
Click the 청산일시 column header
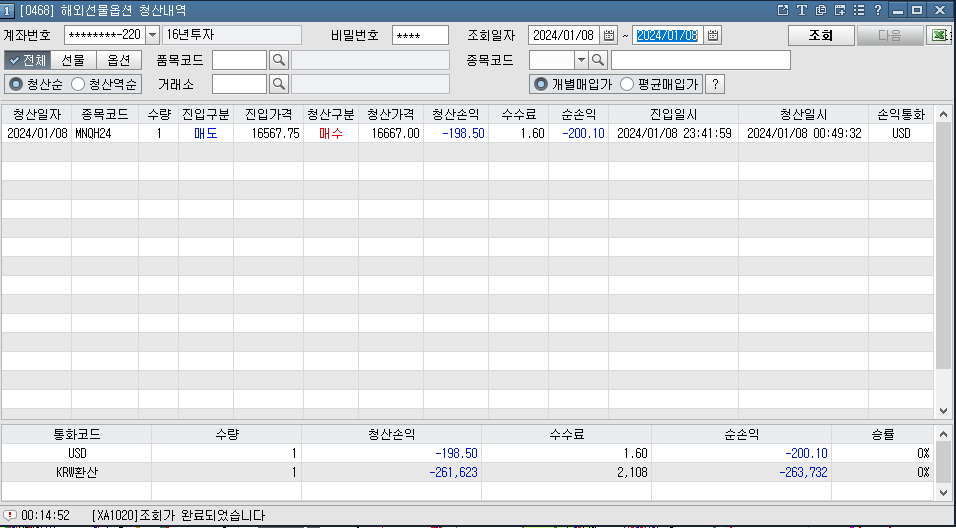[x=804, y=115]
